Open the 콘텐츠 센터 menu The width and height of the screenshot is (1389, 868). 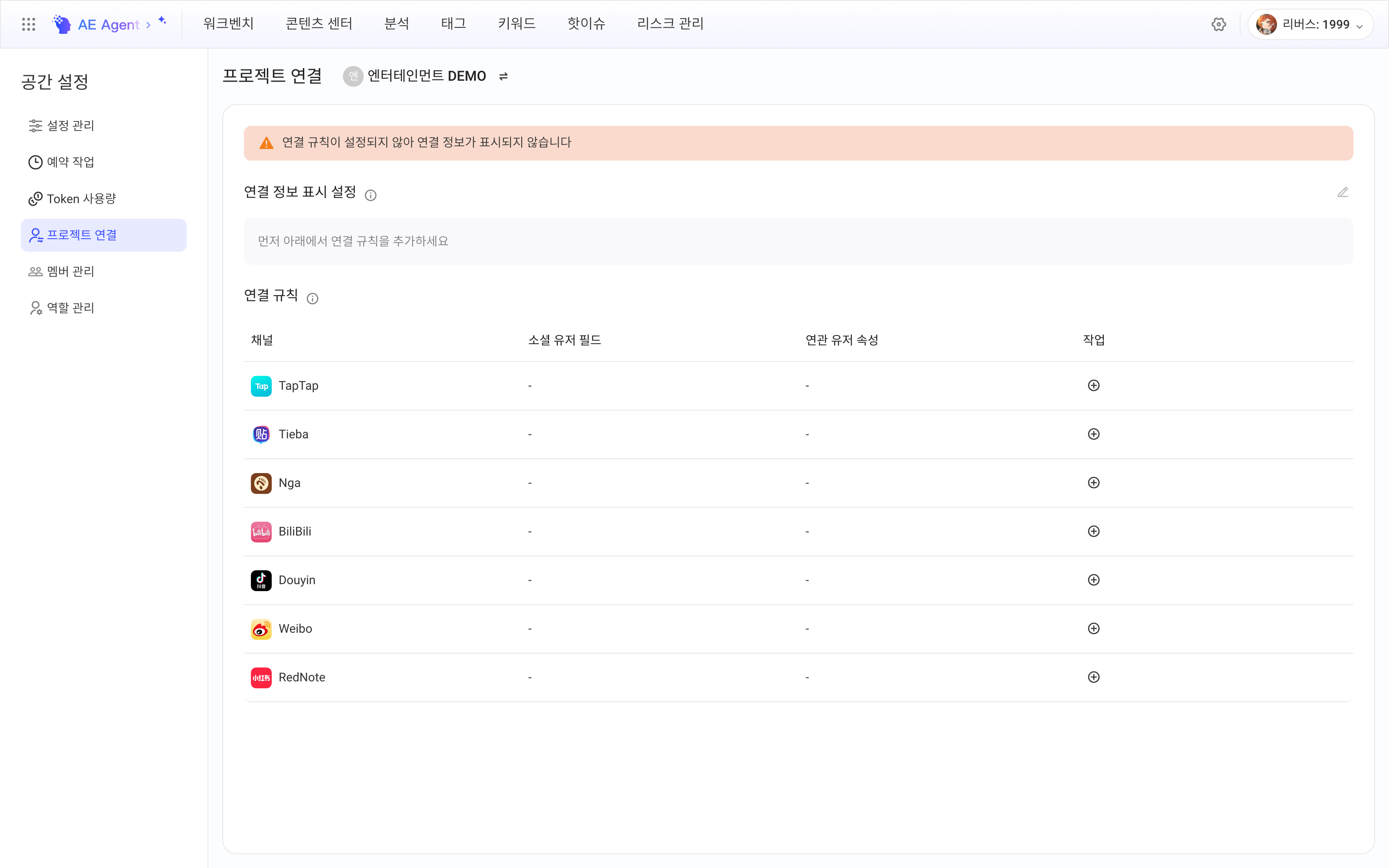tap(319, 23)
